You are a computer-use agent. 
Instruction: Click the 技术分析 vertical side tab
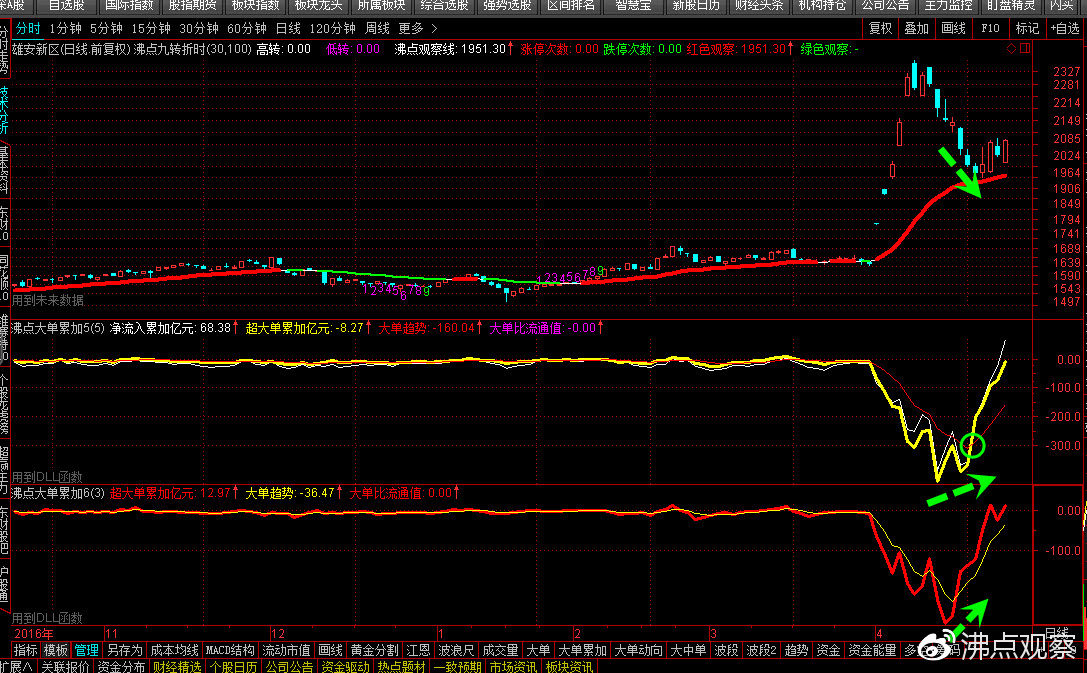[4, 110]
